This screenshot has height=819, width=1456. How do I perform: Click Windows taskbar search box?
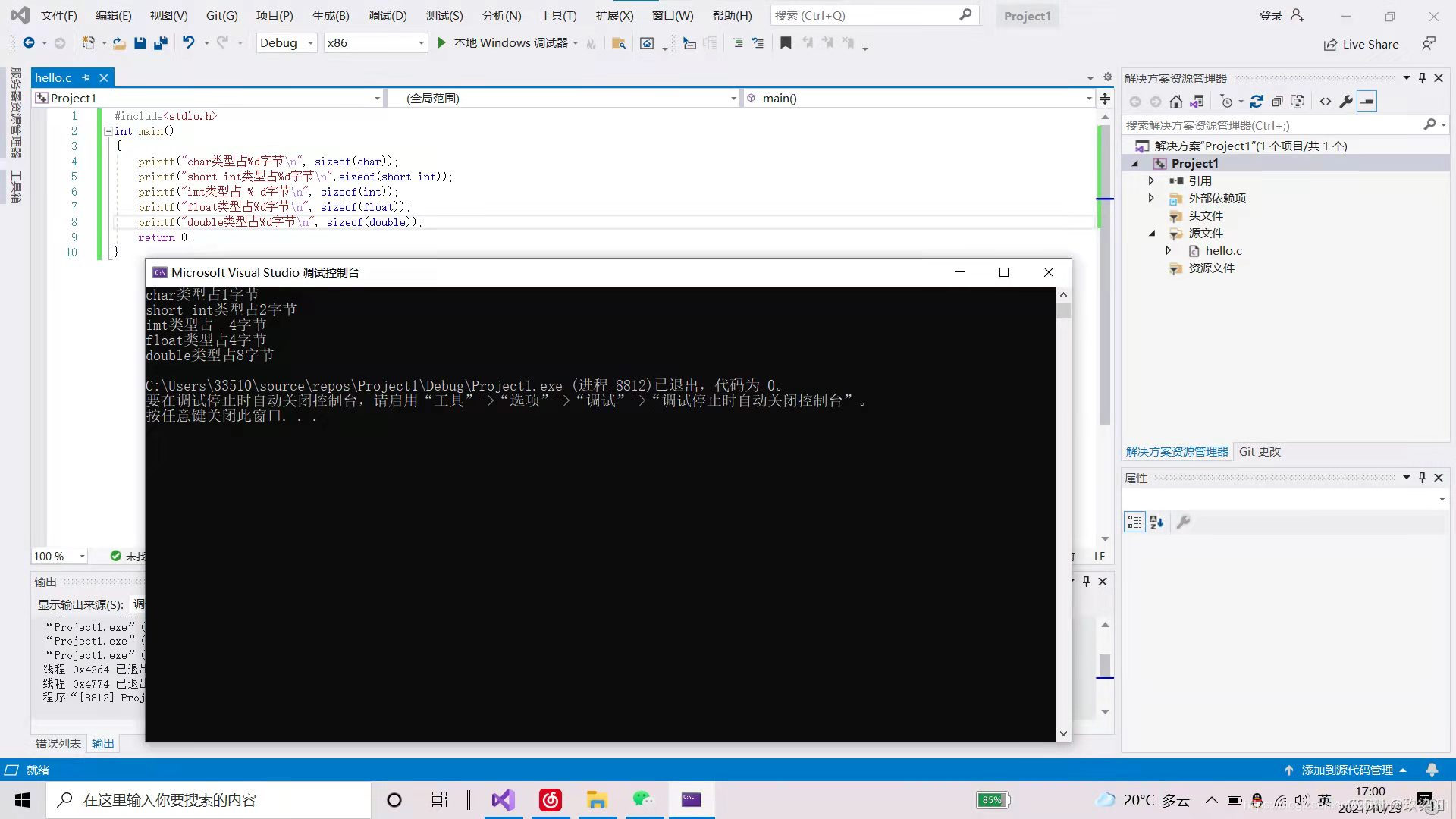tap(209, 800)
